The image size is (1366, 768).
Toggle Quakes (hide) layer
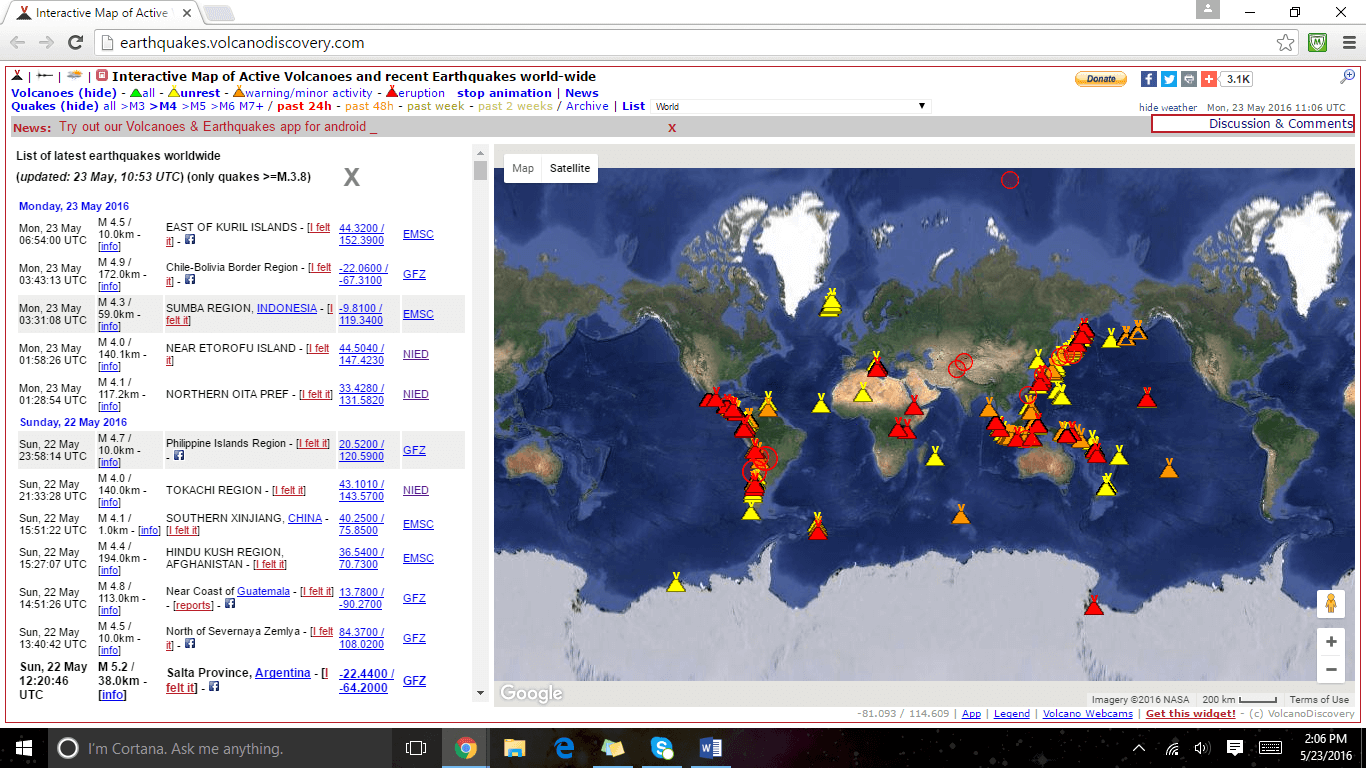tap(55, 106)
